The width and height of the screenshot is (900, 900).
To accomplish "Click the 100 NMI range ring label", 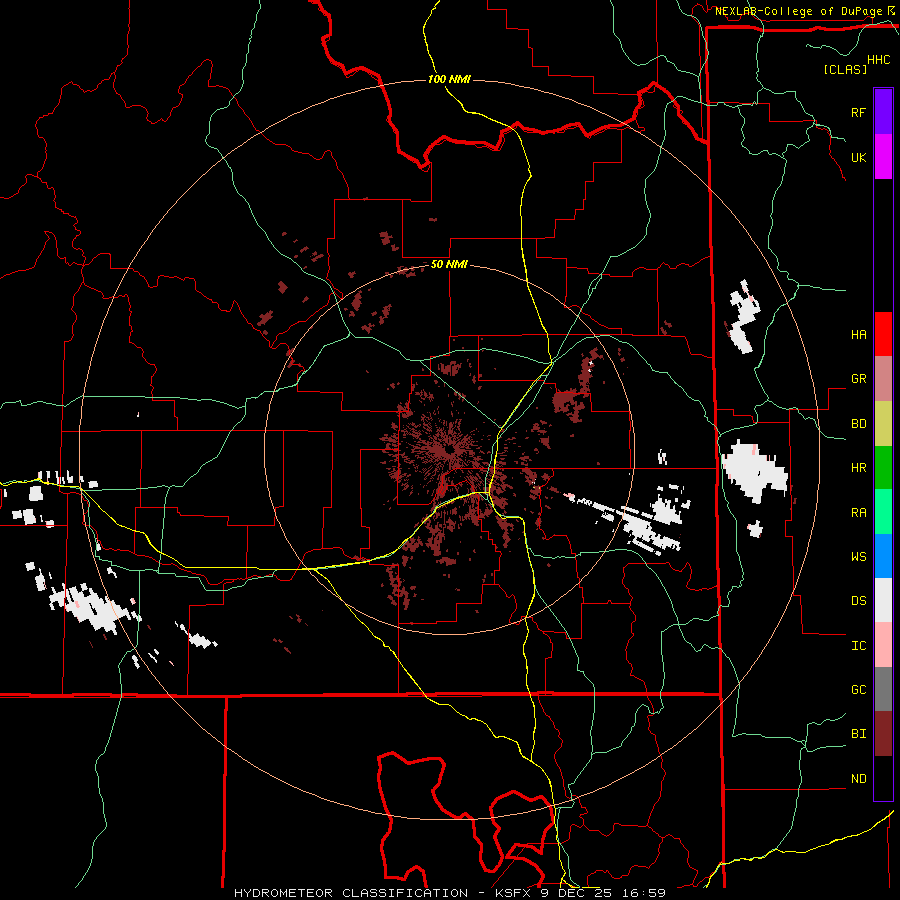I will click(x=449, y=79).
